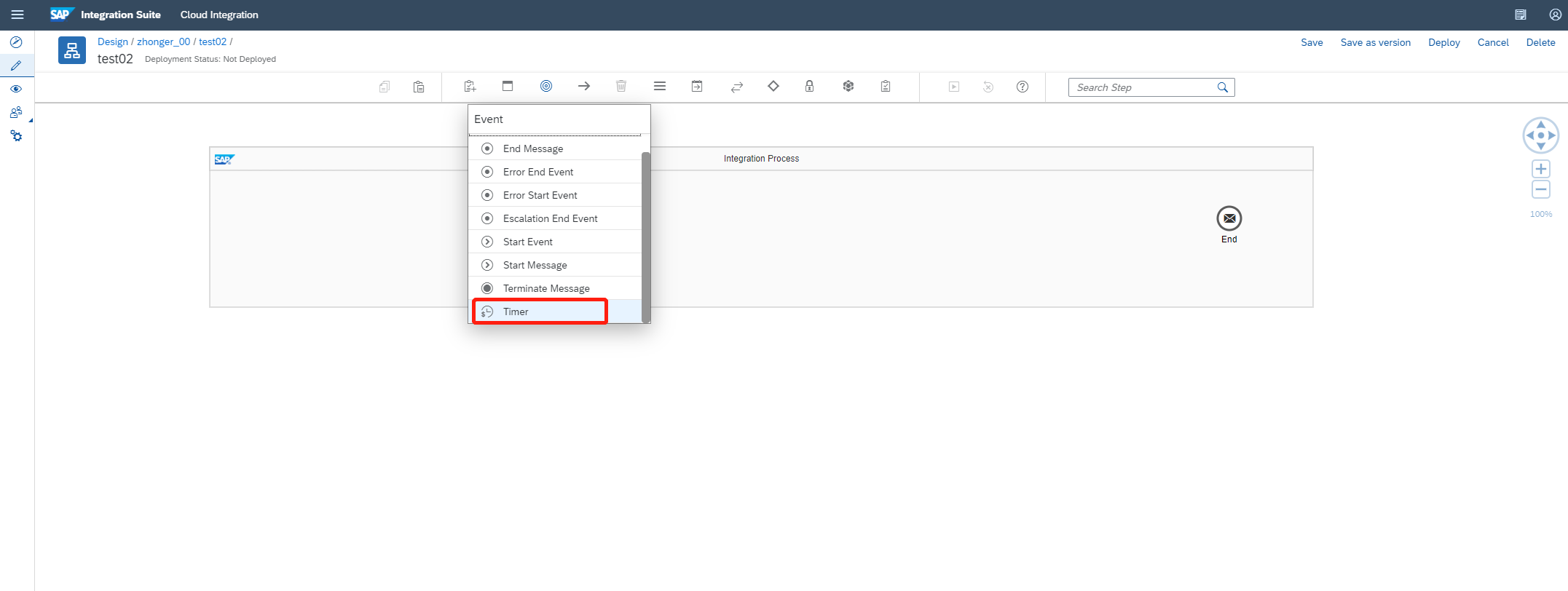Click the Delete text button at top right
Screen dimensions: 1568x591
click(x=1540, y=42)
